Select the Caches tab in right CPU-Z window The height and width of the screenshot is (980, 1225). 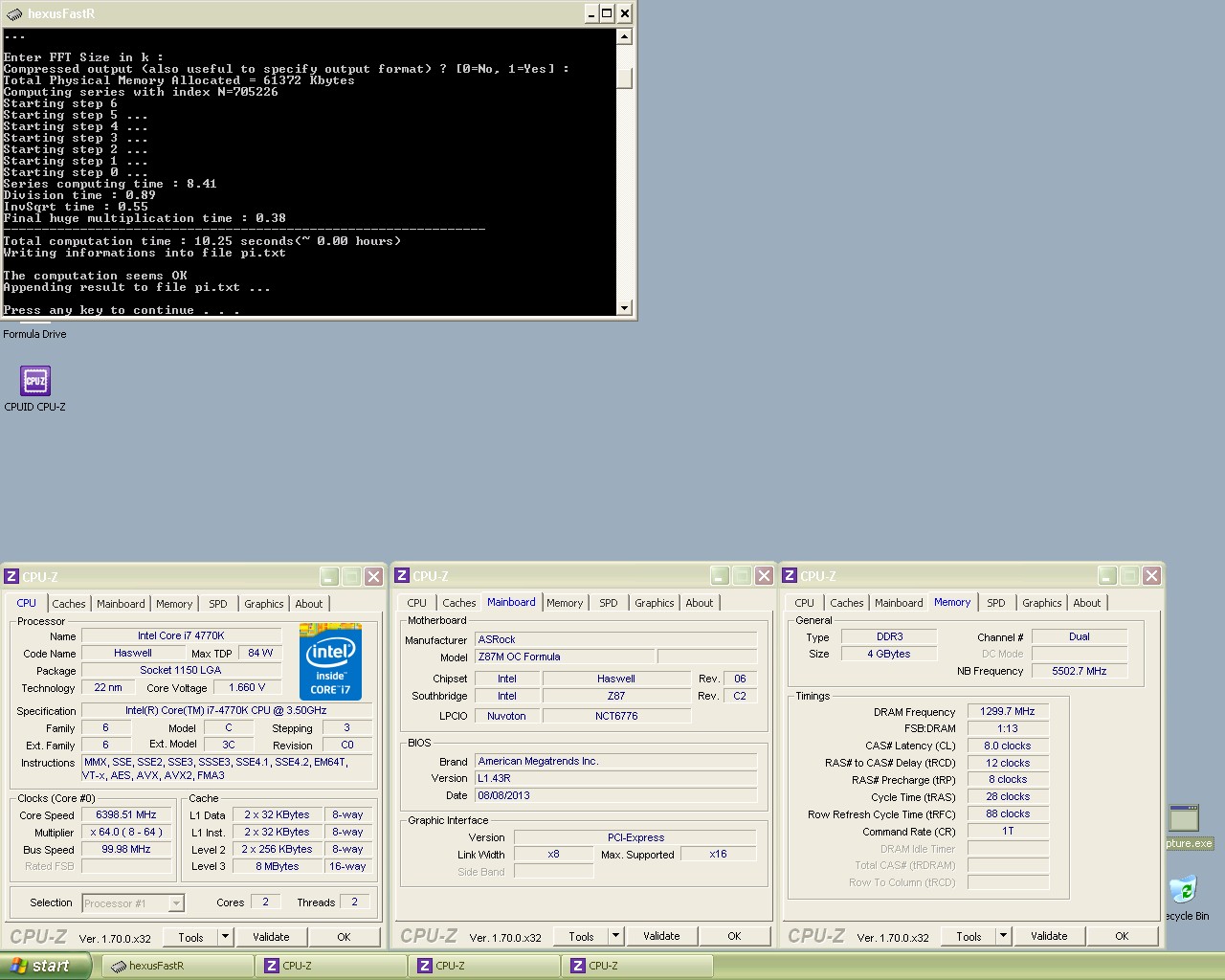[x=847, y=603]
